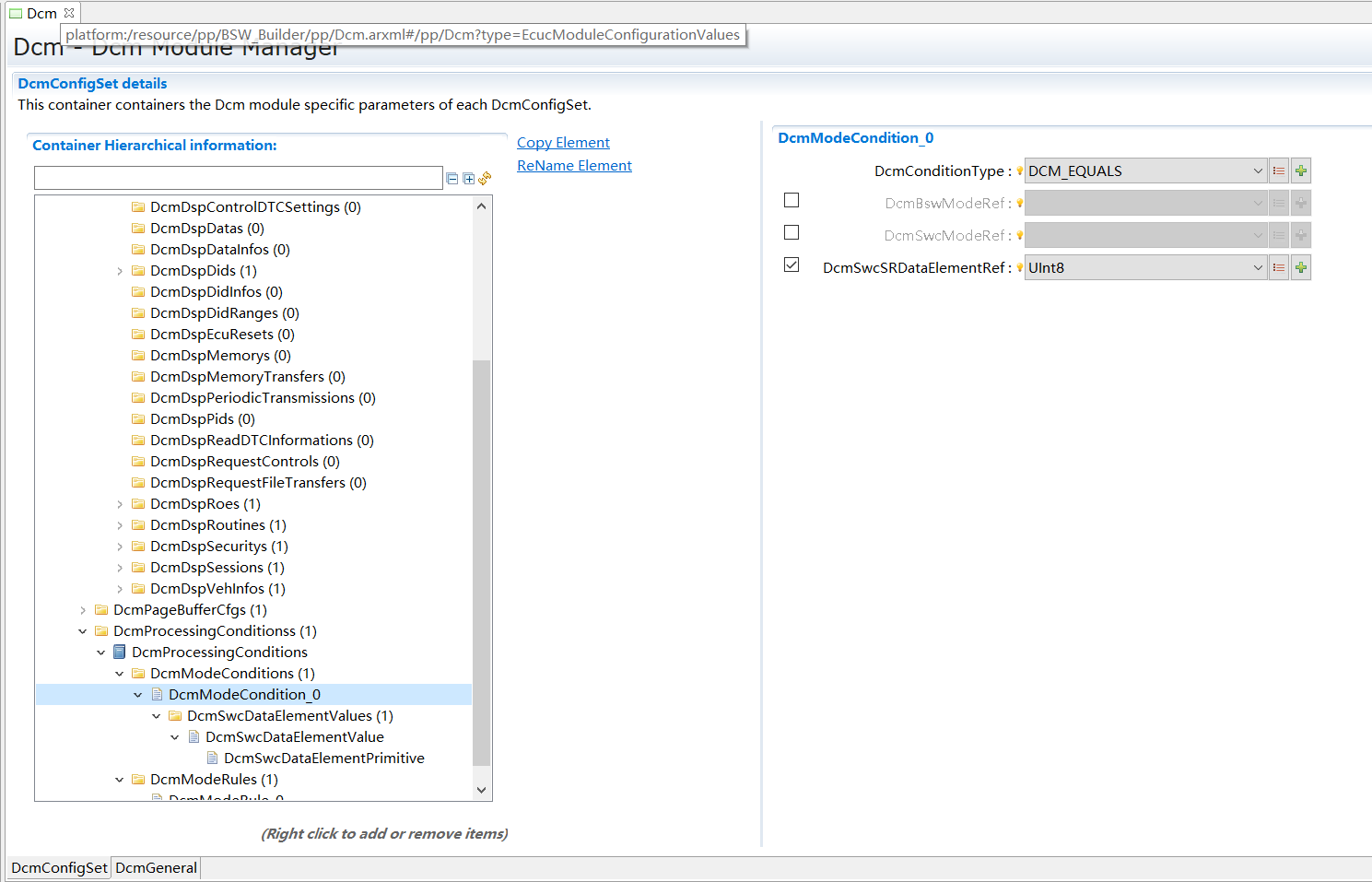Enable the DcmSwcModeRef checkbox
Screen dimensions: 1372x882
792,232
